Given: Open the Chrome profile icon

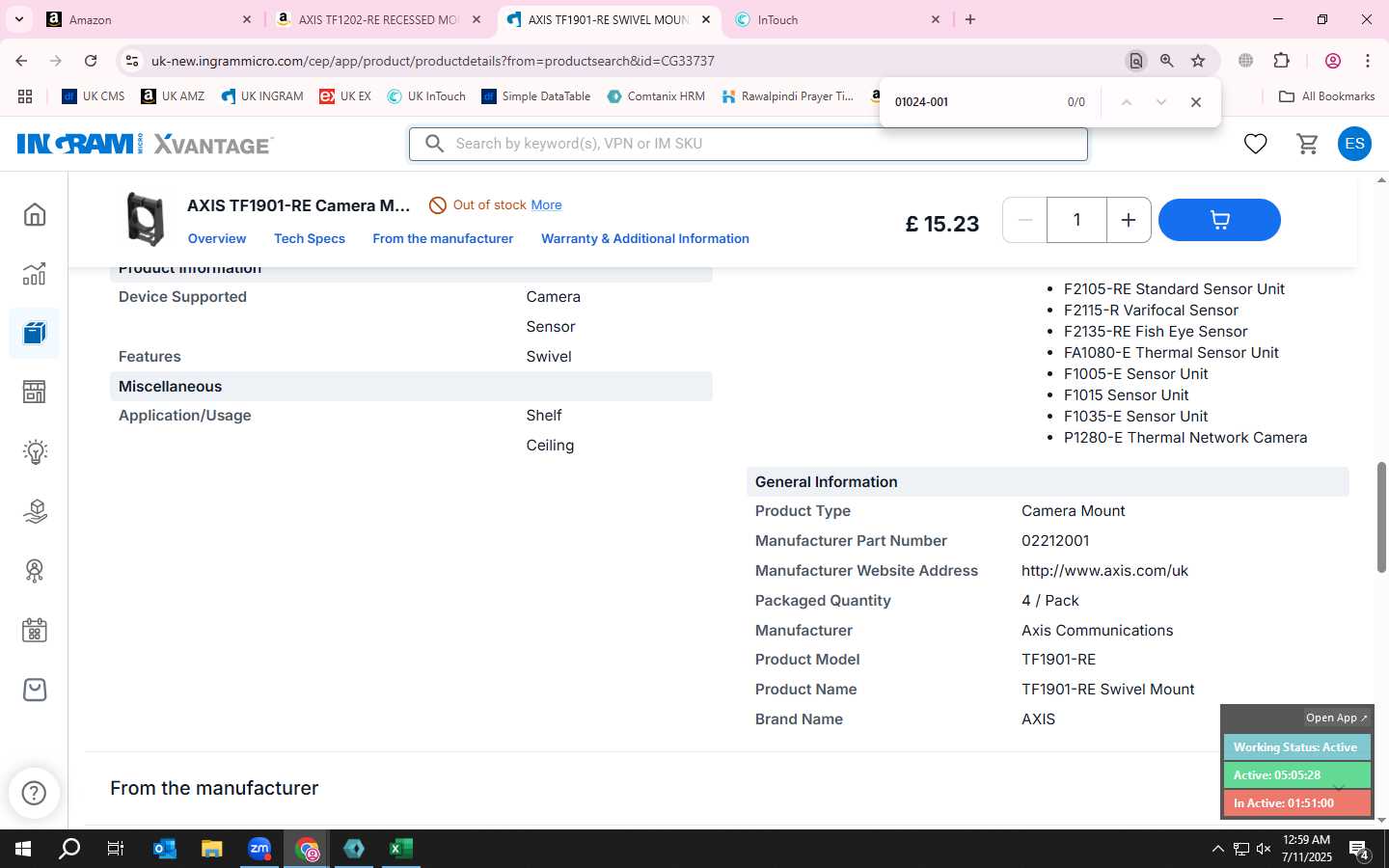Looking at the screenshot, I should point(1333,61).
